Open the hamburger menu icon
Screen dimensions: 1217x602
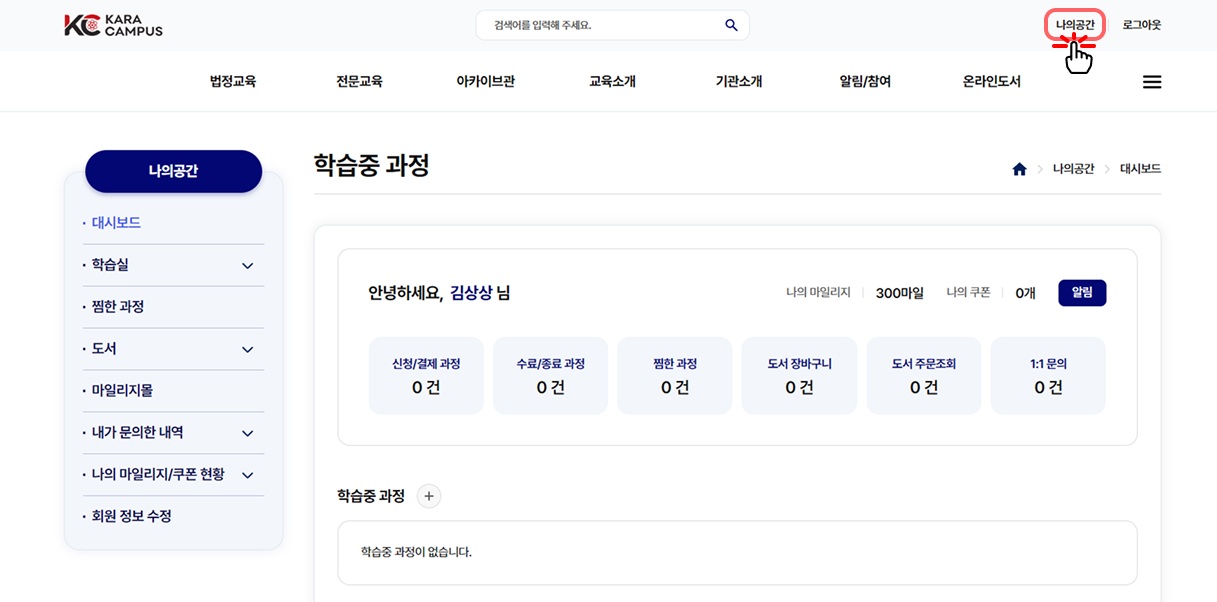(x=1152, y=82)
